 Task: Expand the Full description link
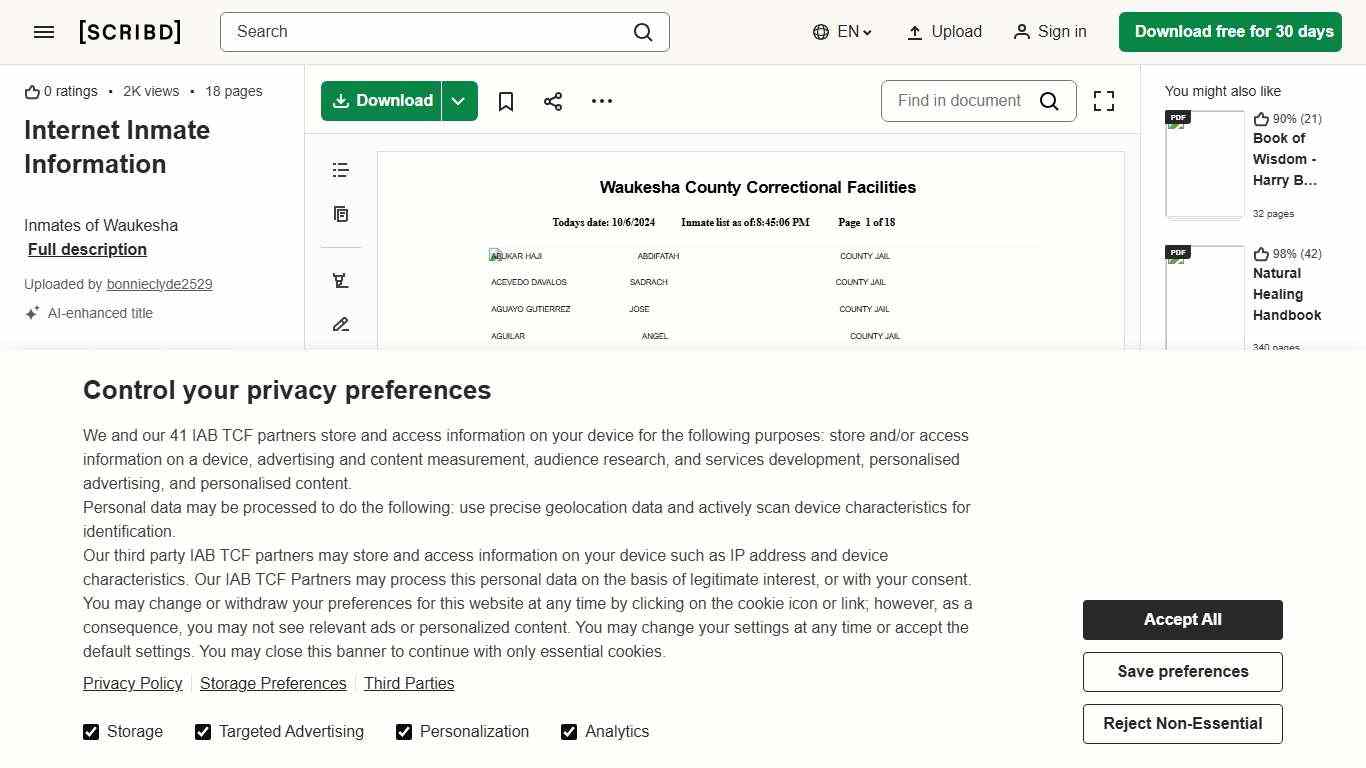point(87,249)
